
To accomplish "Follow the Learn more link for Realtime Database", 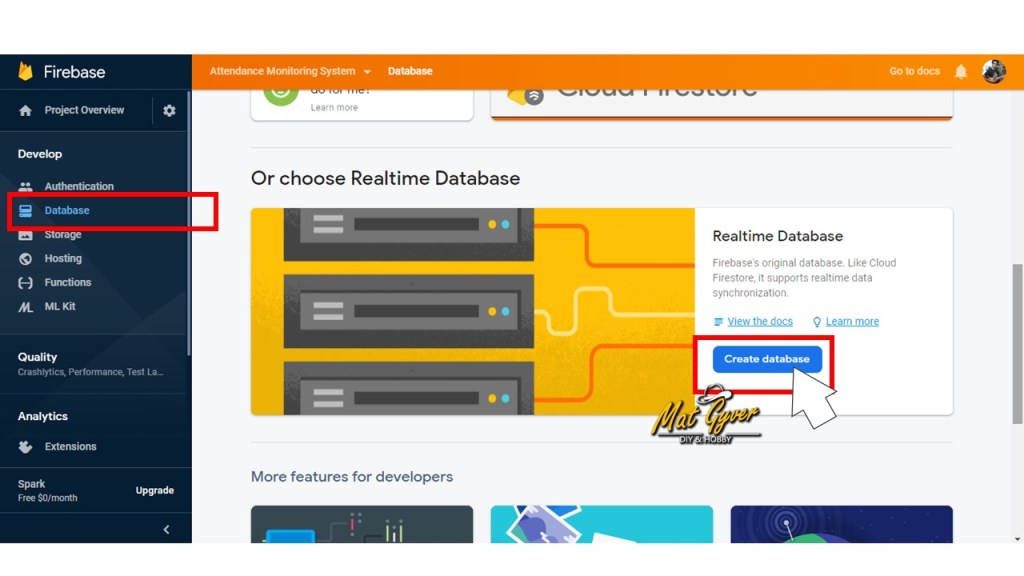I will 852,322.
